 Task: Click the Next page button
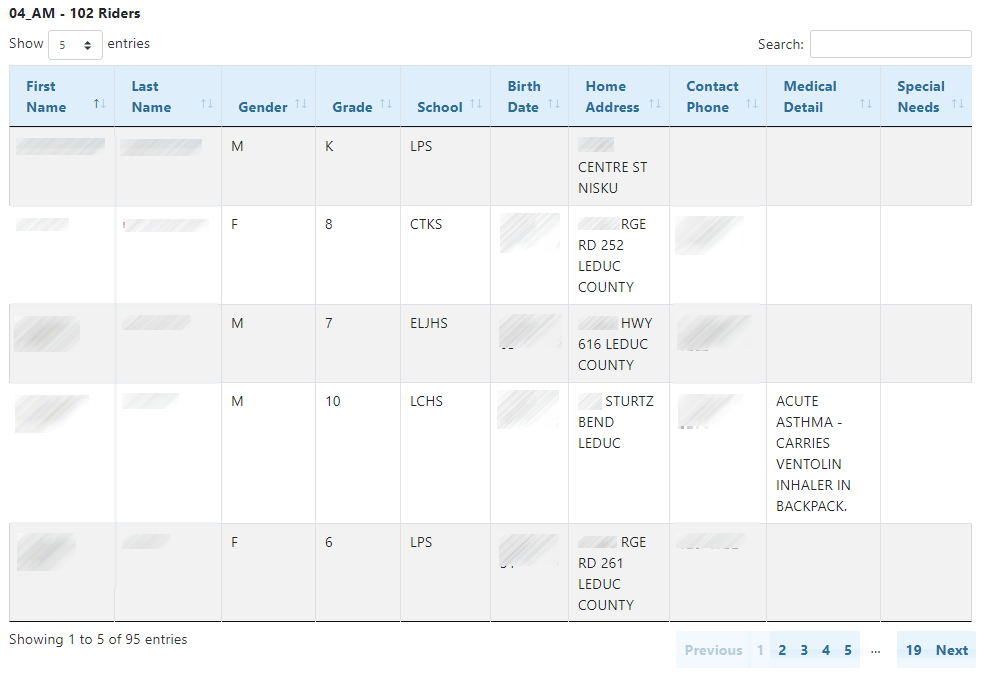(951, 650)
